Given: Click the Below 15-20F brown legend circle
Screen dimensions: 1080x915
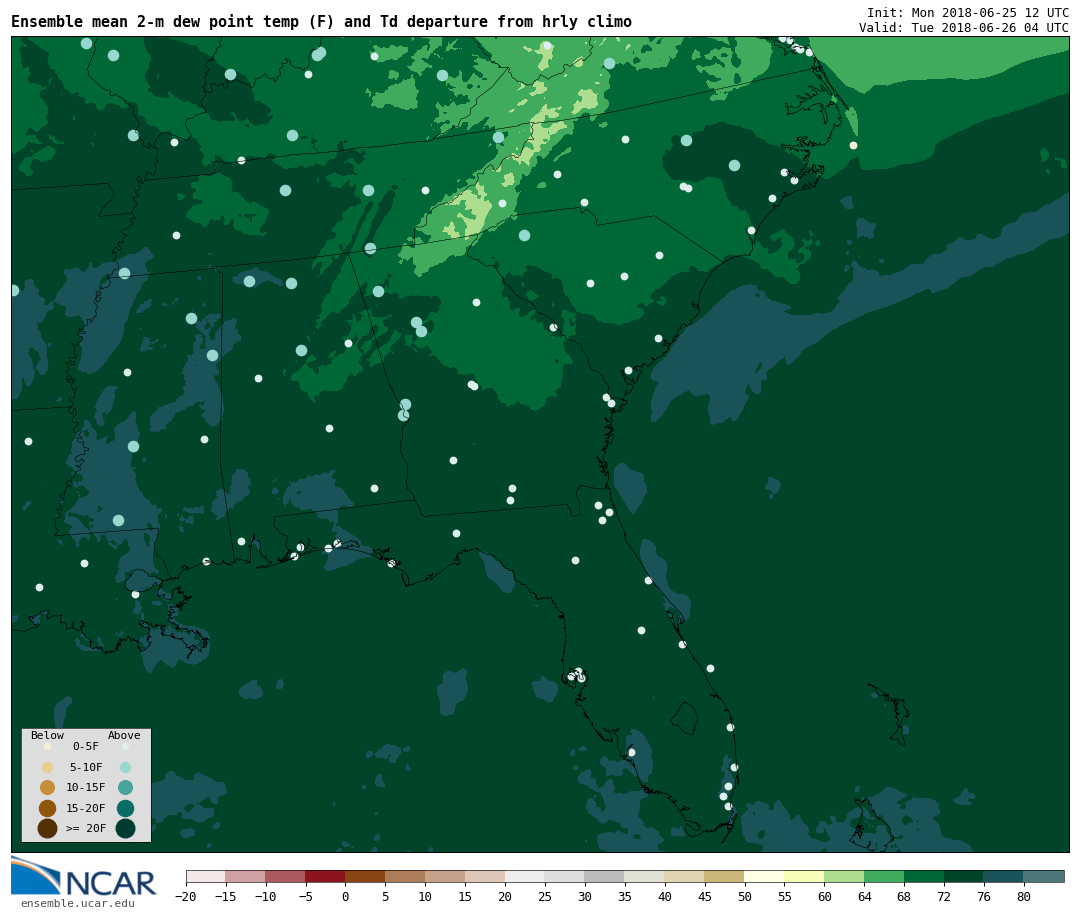Looking at the screenshot, I should point(48,808).
